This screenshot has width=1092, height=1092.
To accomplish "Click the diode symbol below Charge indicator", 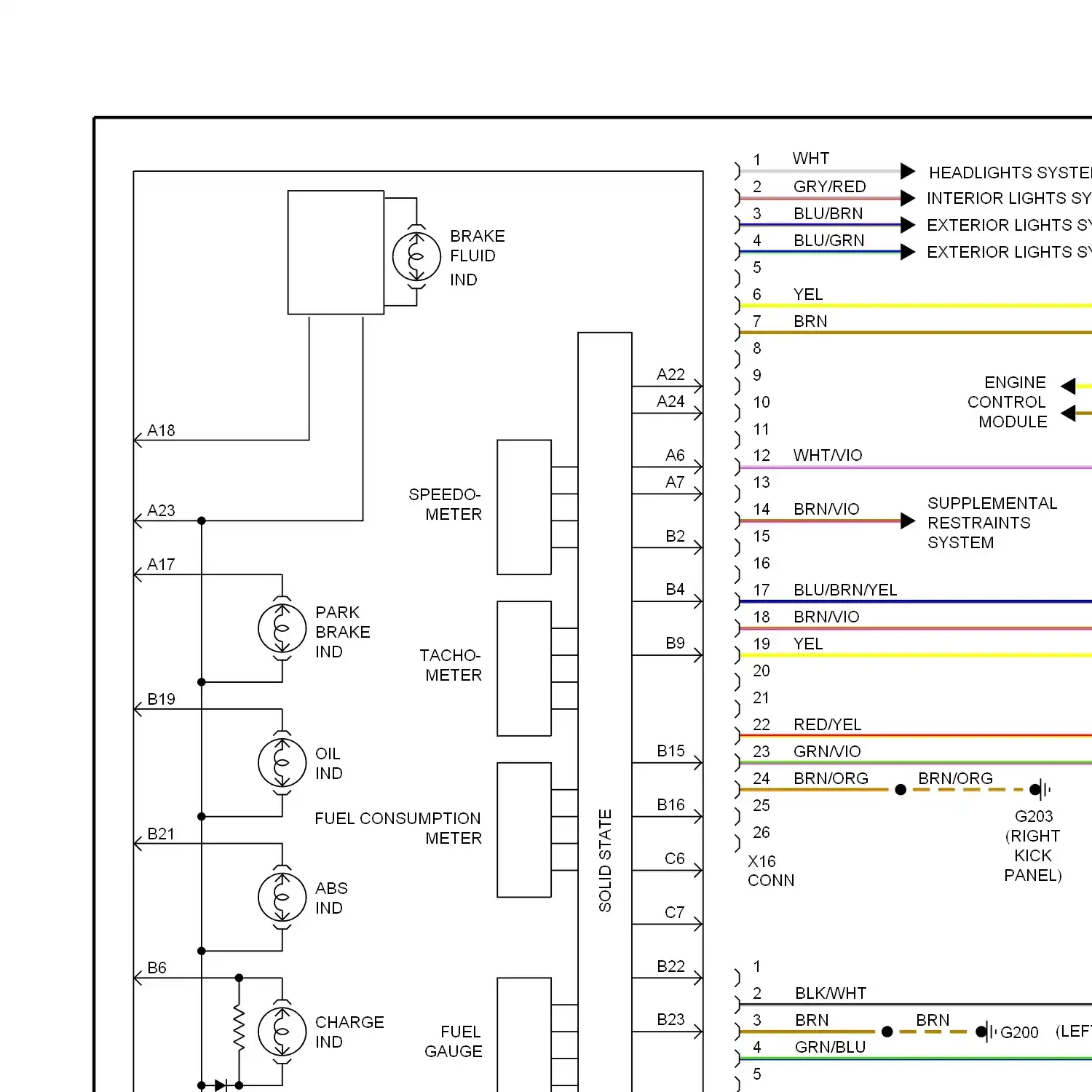I will pyautogui.click(x=221, y=1085).
